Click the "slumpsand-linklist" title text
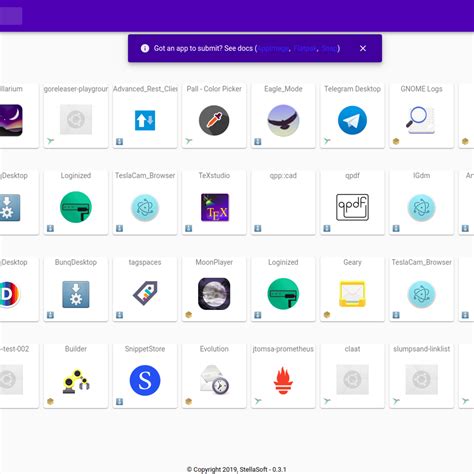This screenshot has height=474, width=474. (421, 349)
